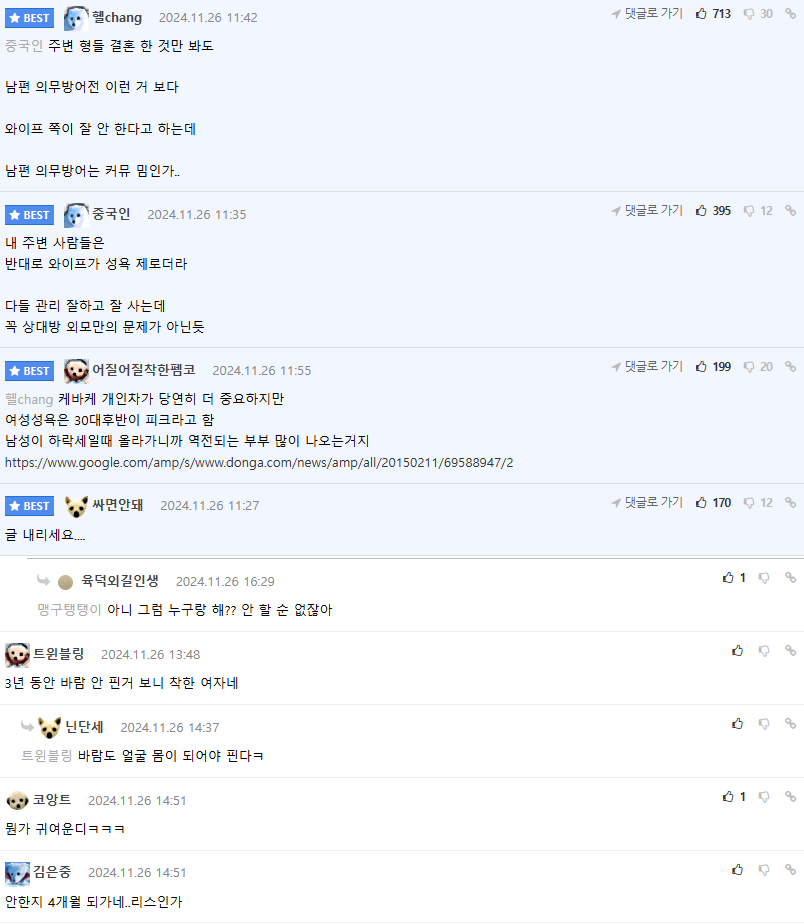Open 헬chang's user profile name
This screenshot has height=924, width=804.
[x=117, y=18]
